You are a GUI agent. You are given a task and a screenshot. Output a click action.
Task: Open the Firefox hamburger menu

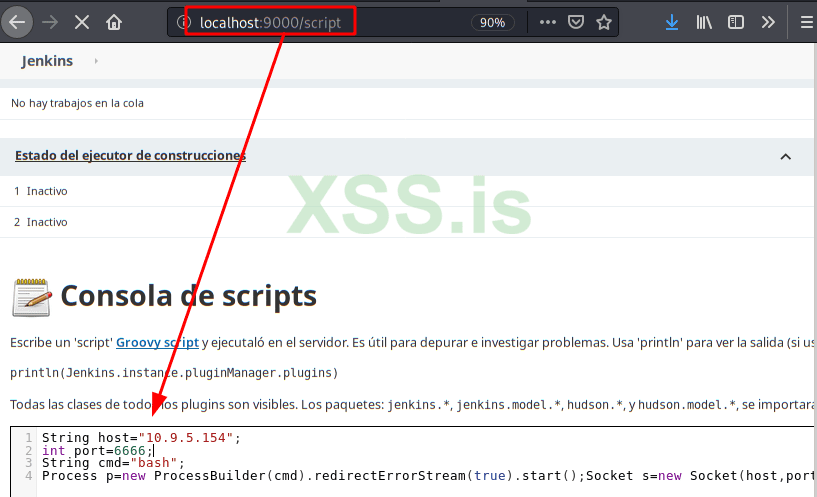(806, 22)
